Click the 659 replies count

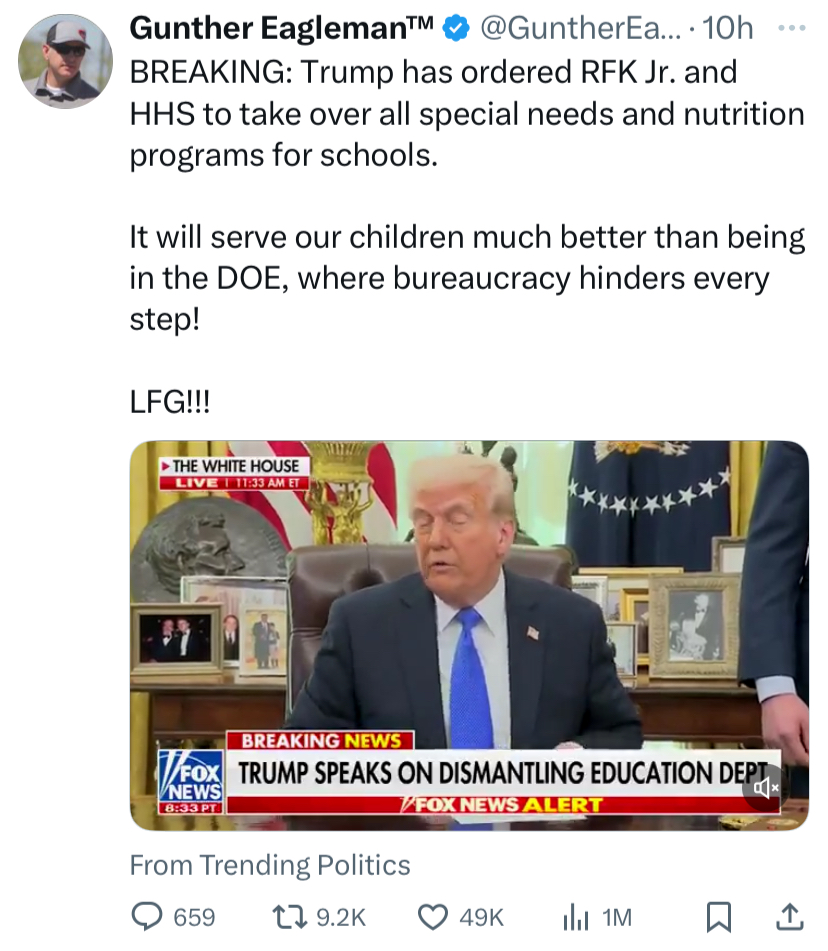tap(194, 918)
